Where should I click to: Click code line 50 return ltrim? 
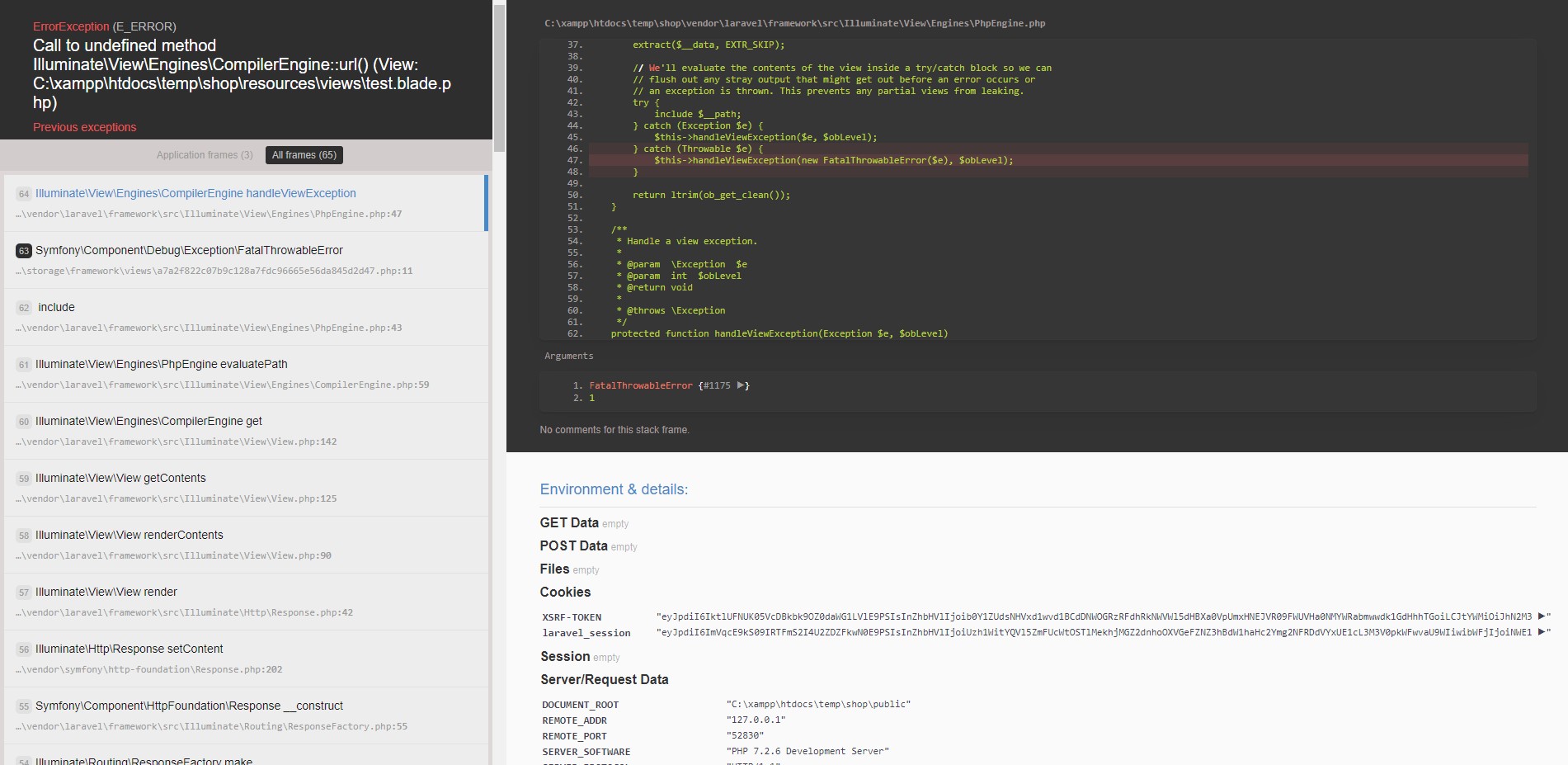711,195
